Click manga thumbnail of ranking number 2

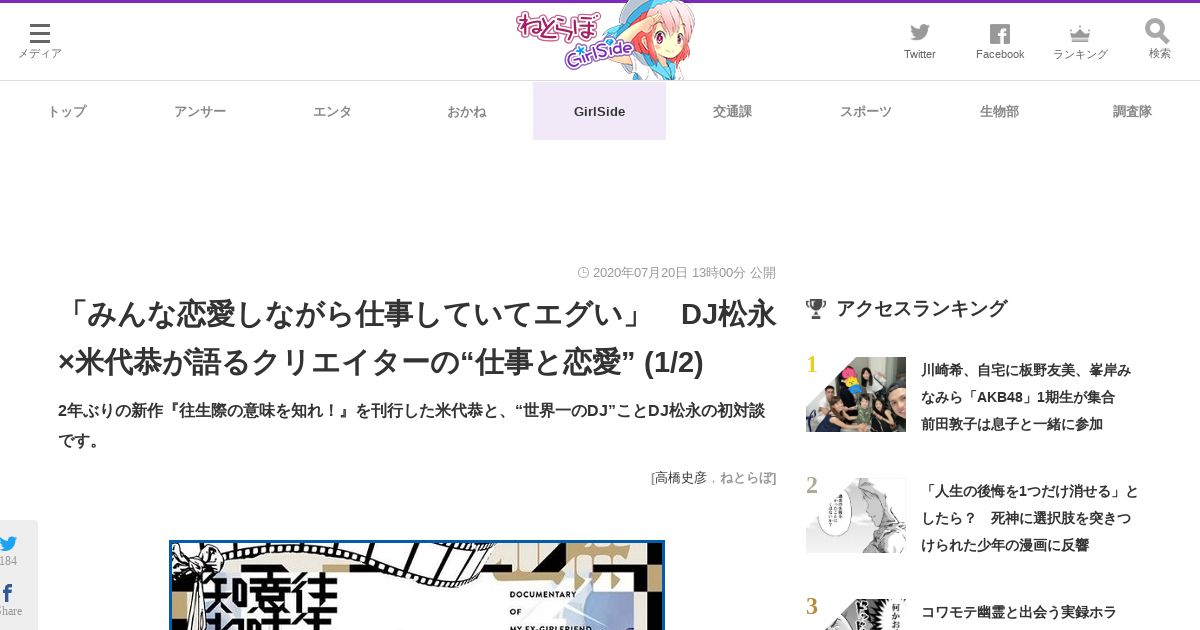pyautogui.click(x=856, y=515)
